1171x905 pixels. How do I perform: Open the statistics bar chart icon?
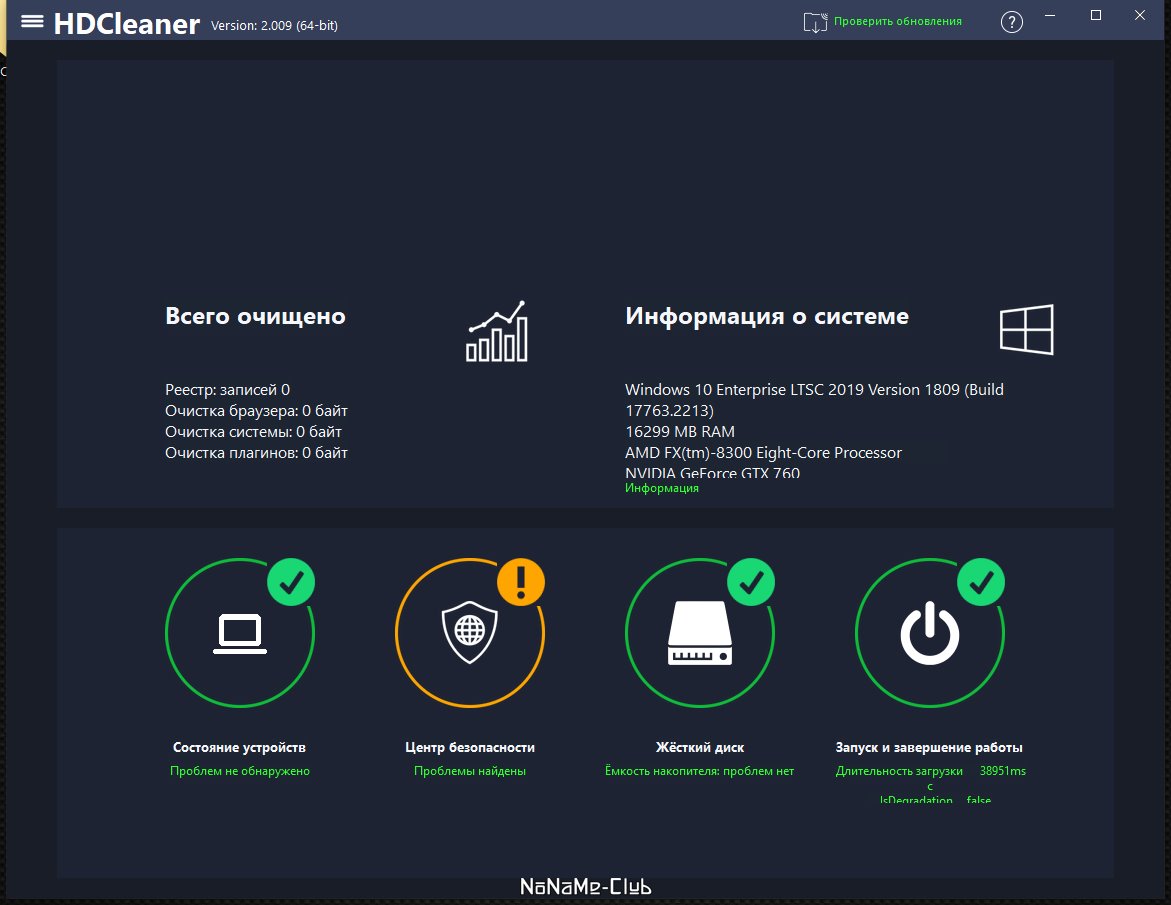(496, 332)
